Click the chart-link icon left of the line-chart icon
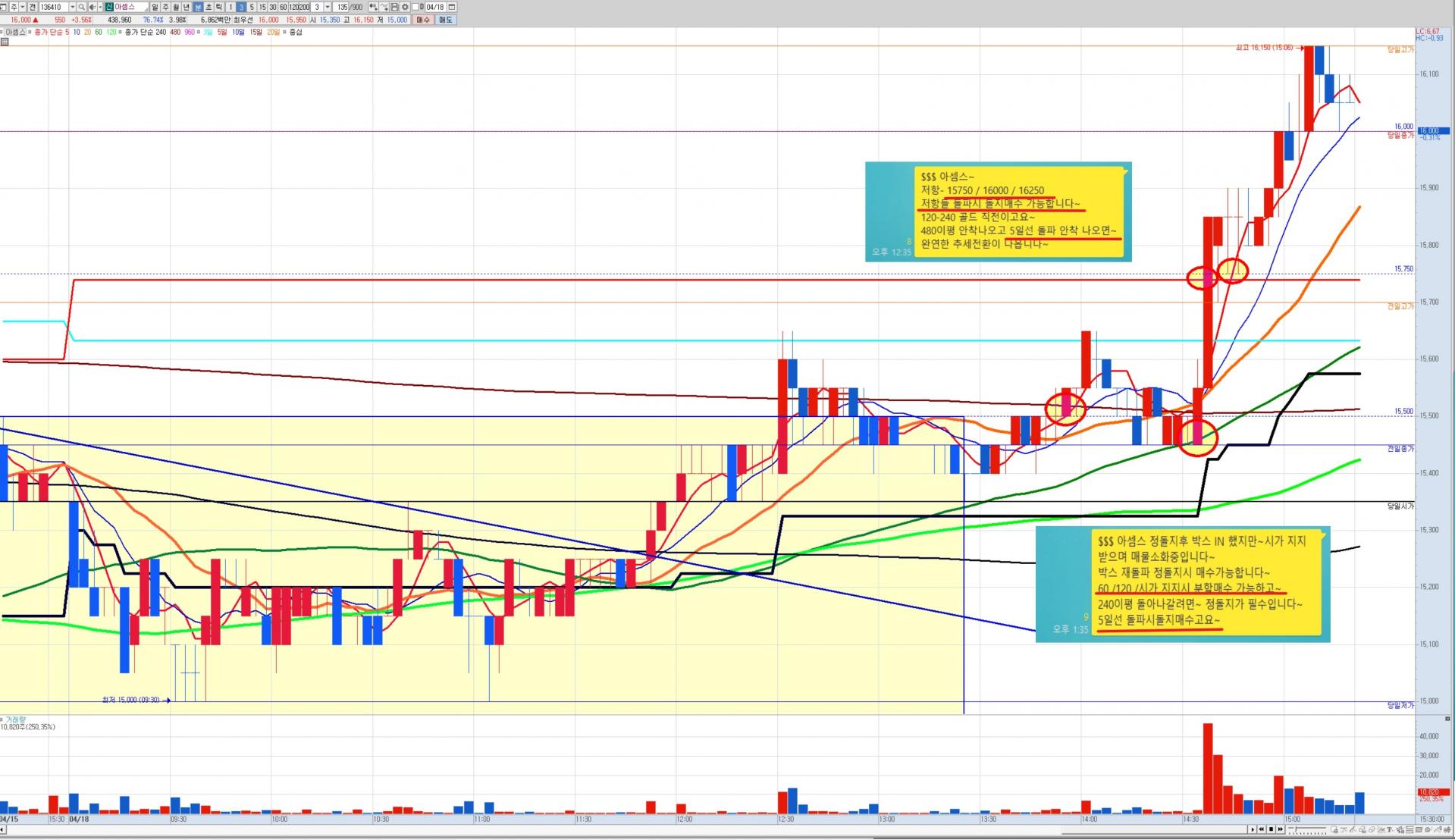This screenshot has width=1455, height=840. [373, 7]
